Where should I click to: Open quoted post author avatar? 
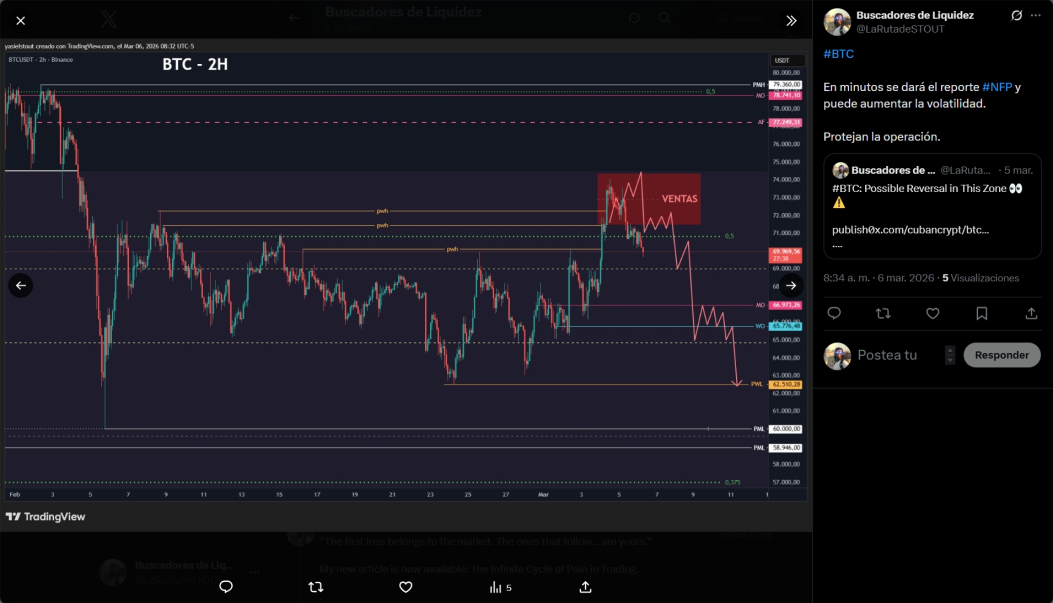840,171
